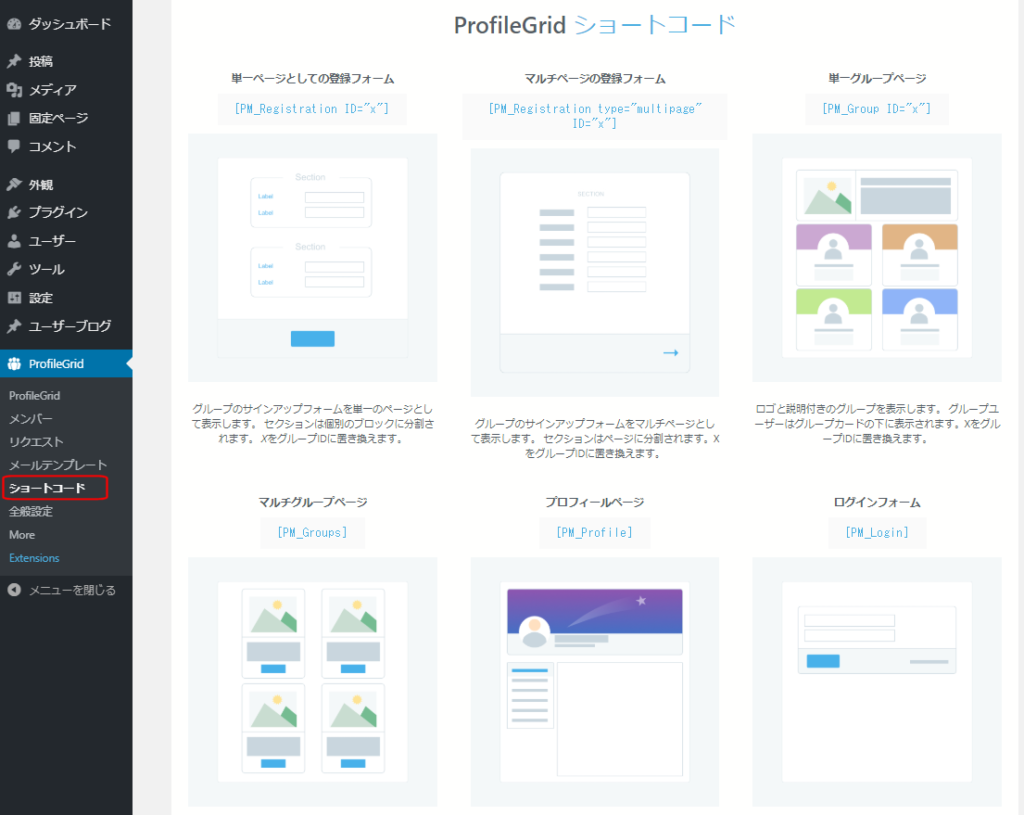Click the 設定 settings icon

(x=14, y=297)
